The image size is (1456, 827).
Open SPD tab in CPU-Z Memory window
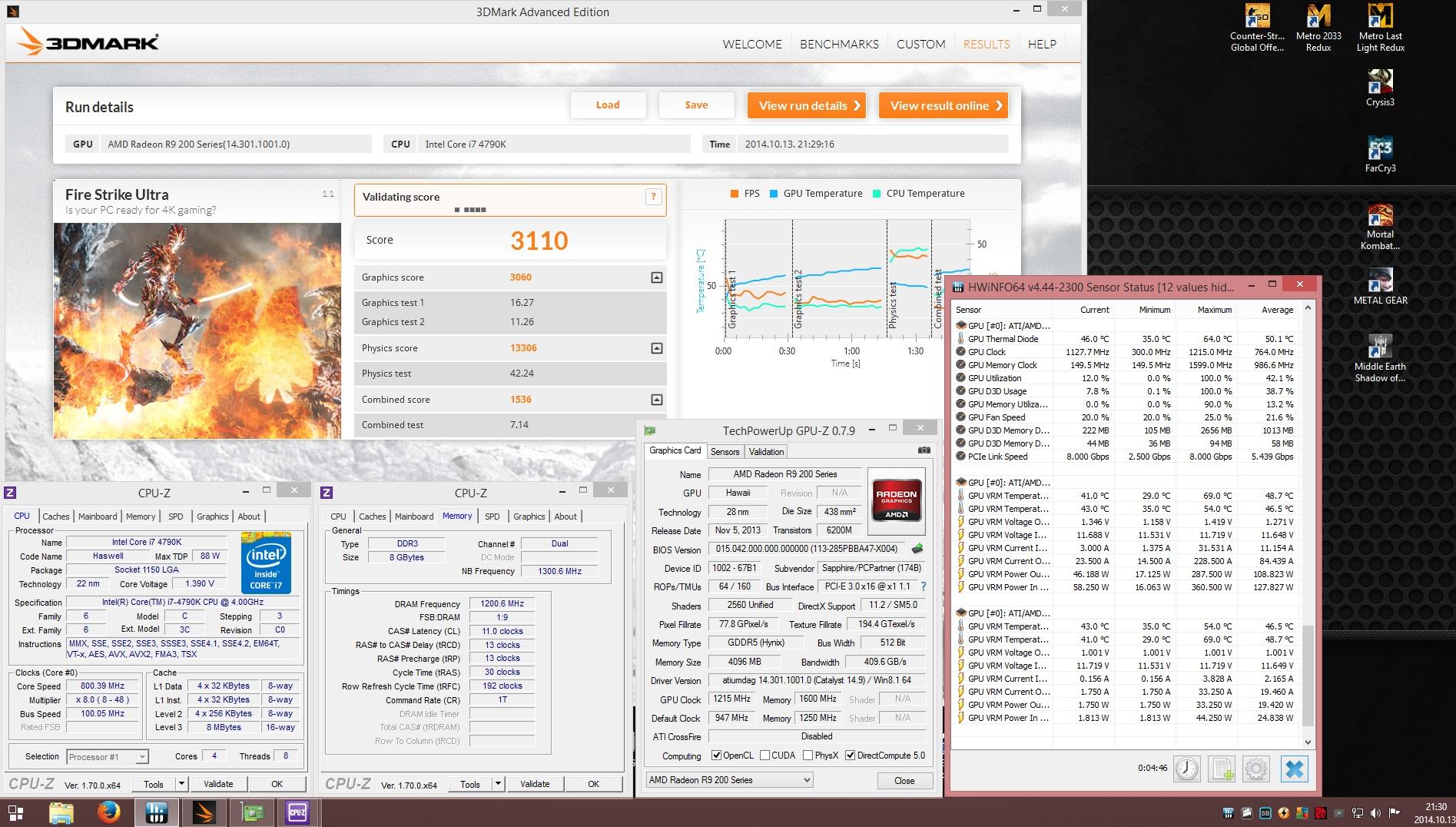point(493,516)
